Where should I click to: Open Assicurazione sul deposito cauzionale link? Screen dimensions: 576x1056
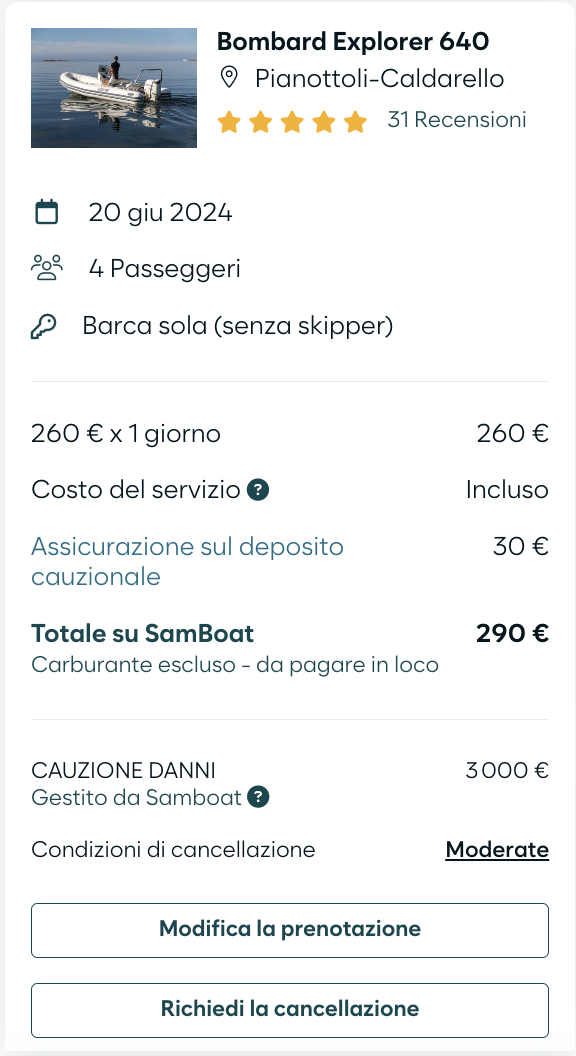pyautogui.click(x=187, y=562)
